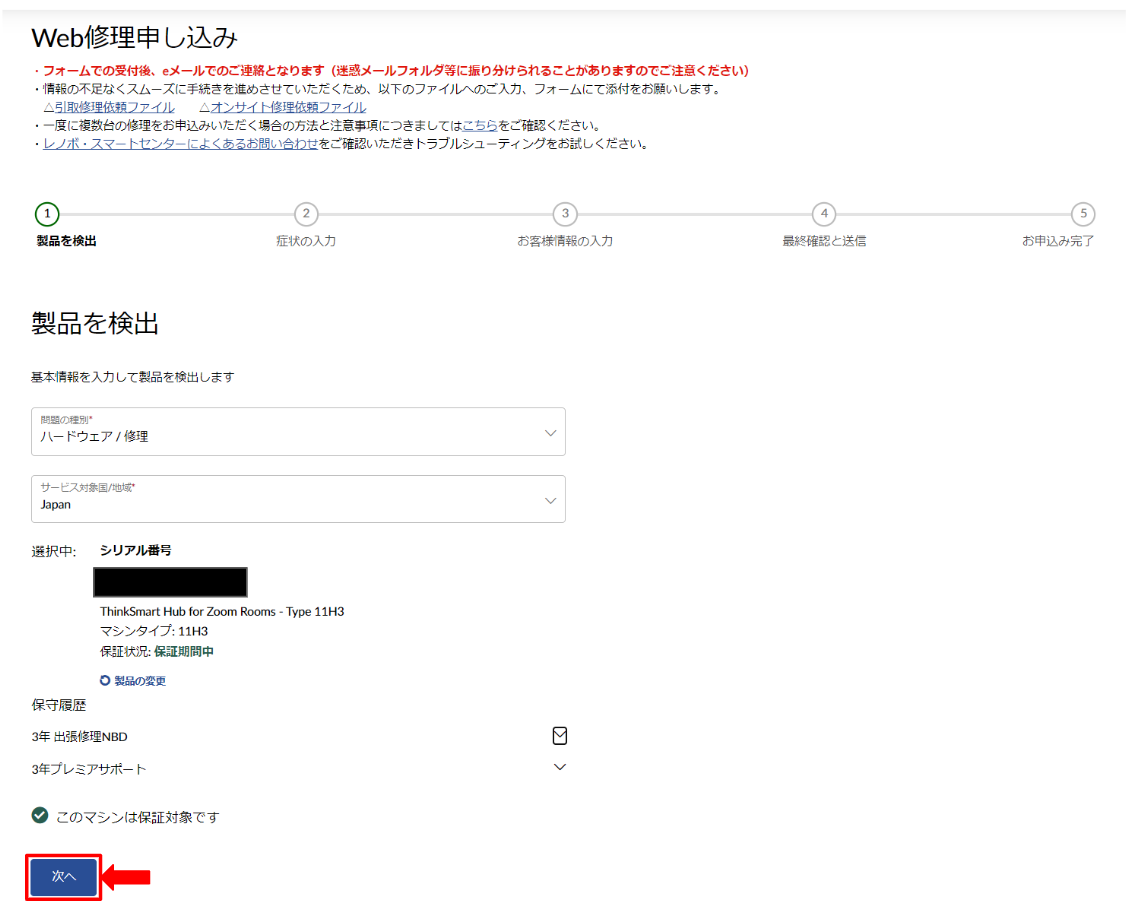
Task: Click the 基本情報を入力して製品を検出します text
Action: (x=132, y=377)
